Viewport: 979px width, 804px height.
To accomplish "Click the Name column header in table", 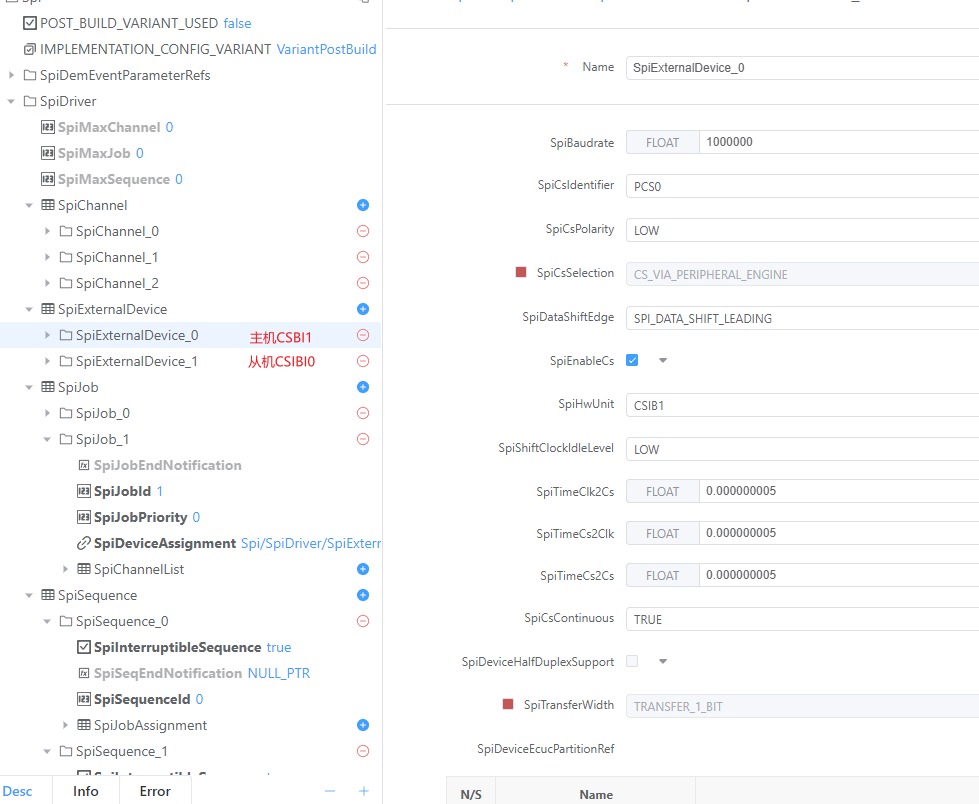I will 596,794.
